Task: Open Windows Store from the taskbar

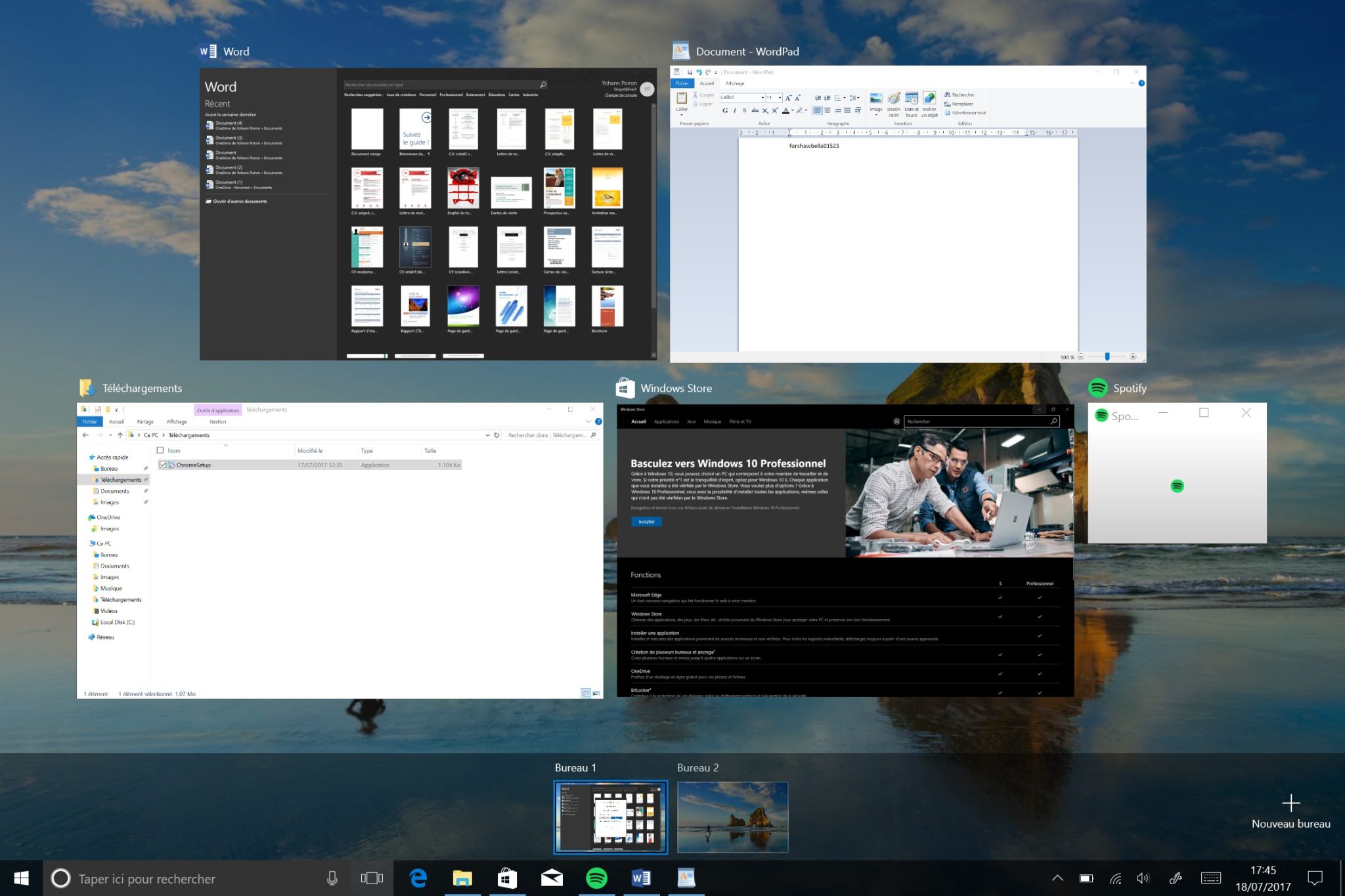Action: [x=507, y=878]
